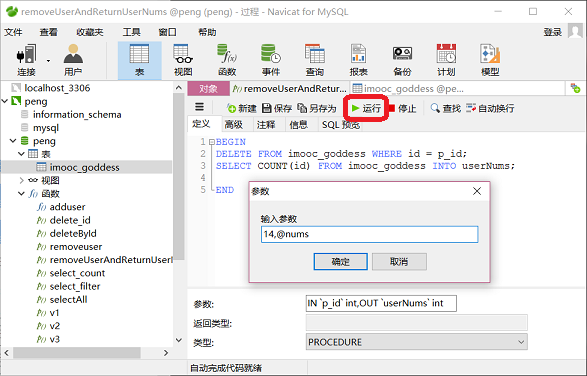Select the 信息 tab
The height and width of the screenshot is (376, 587).
click(x=298, y=124)
